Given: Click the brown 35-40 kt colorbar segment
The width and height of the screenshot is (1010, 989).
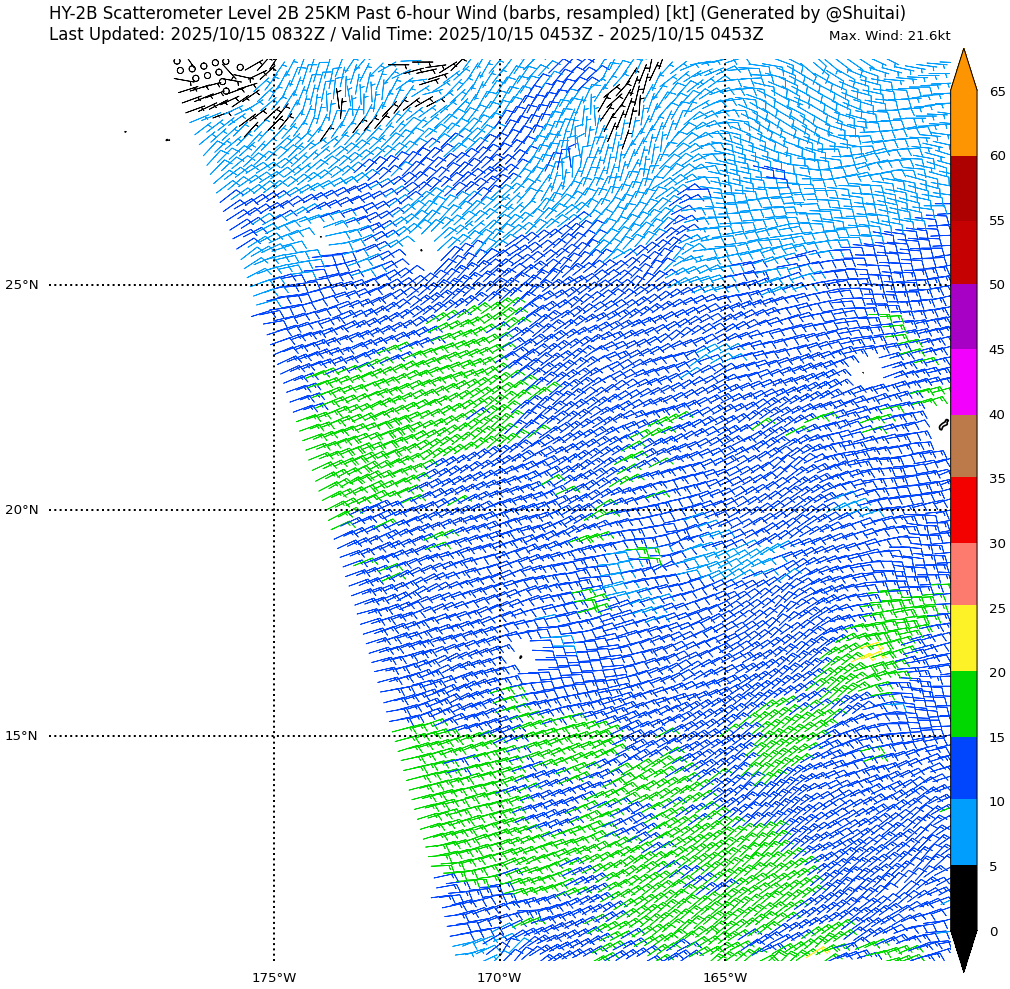Looking at the screenshot, I should [963, 446].
